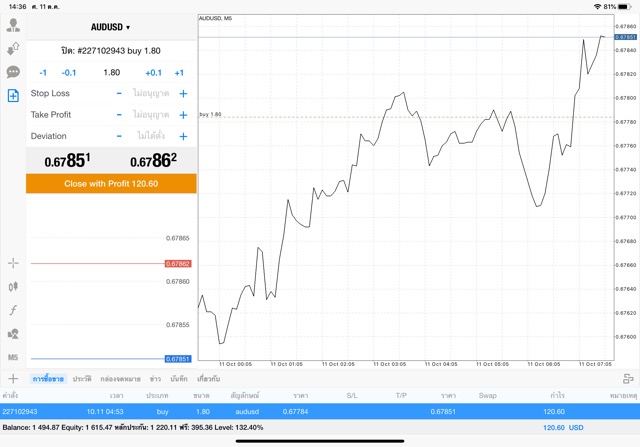Open the chat messages icon
The image size is (640, 447).
pyautogui.click(x=13, y=72)
